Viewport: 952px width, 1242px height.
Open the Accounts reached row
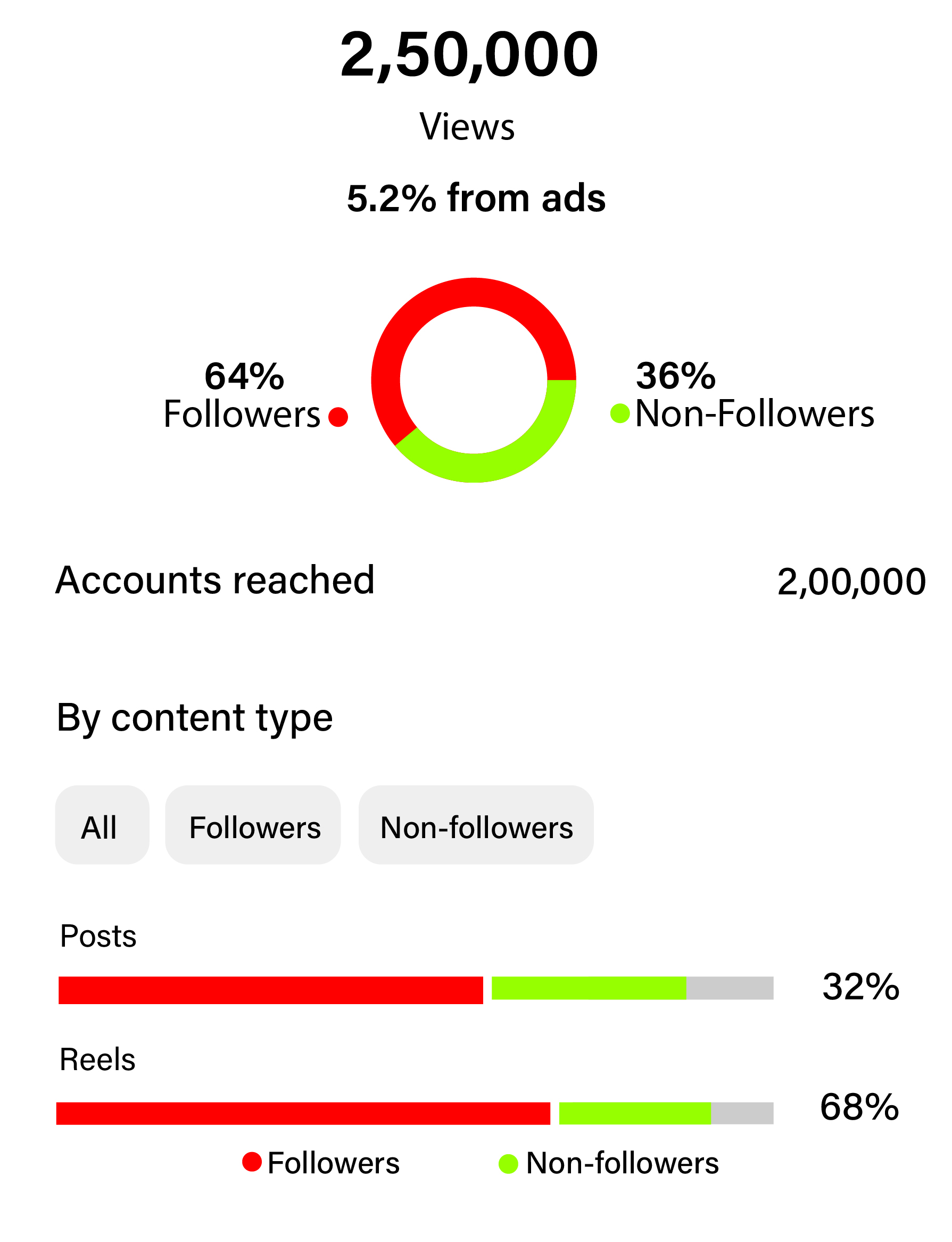point(216,580)
